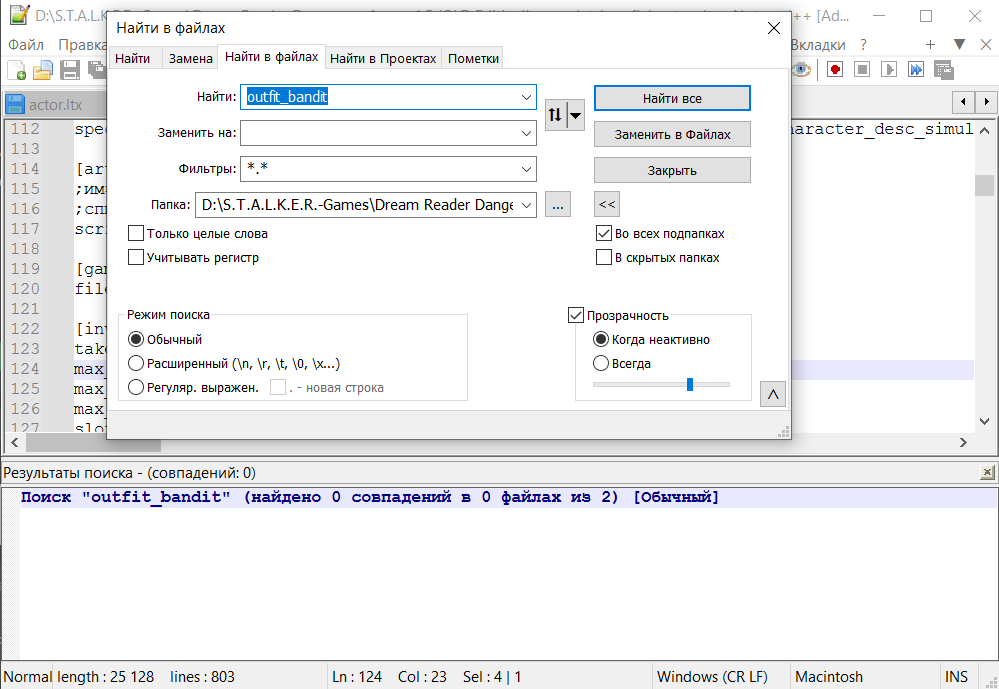Click the Stop recording macro icon
999x689 pixels.
[861, 69]
